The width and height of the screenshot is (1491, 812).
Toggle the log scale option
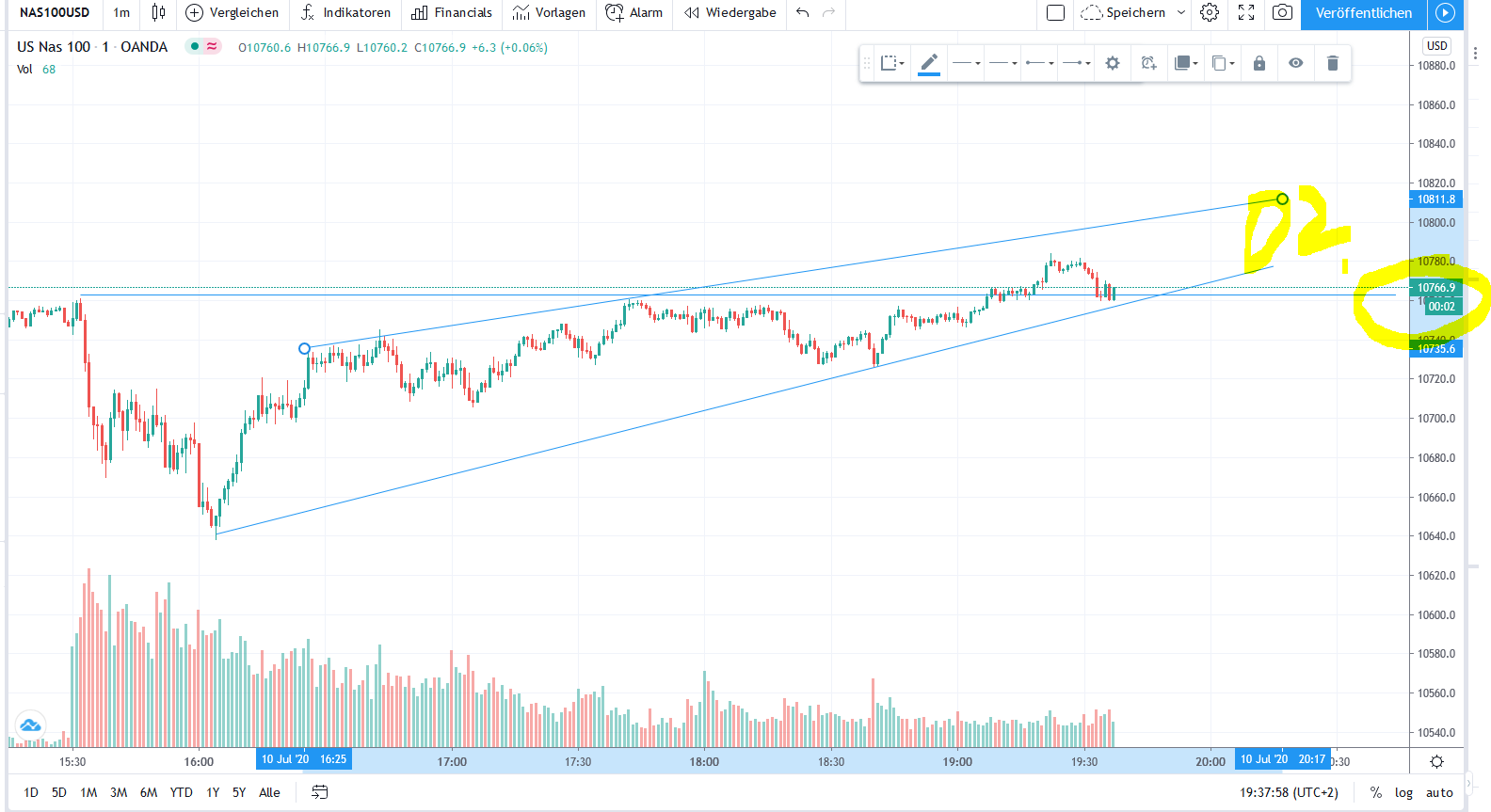[x=1403, y=792]
